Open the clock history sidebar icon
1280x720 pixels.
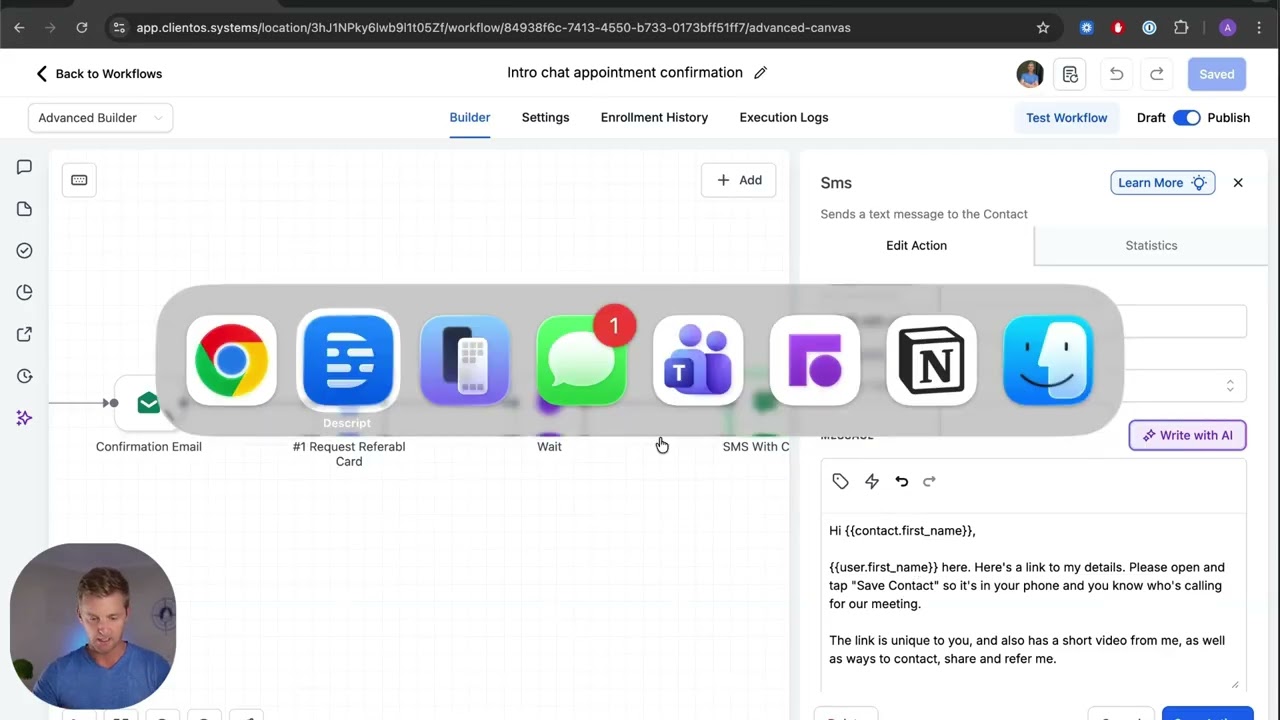[x=24, y=376]
